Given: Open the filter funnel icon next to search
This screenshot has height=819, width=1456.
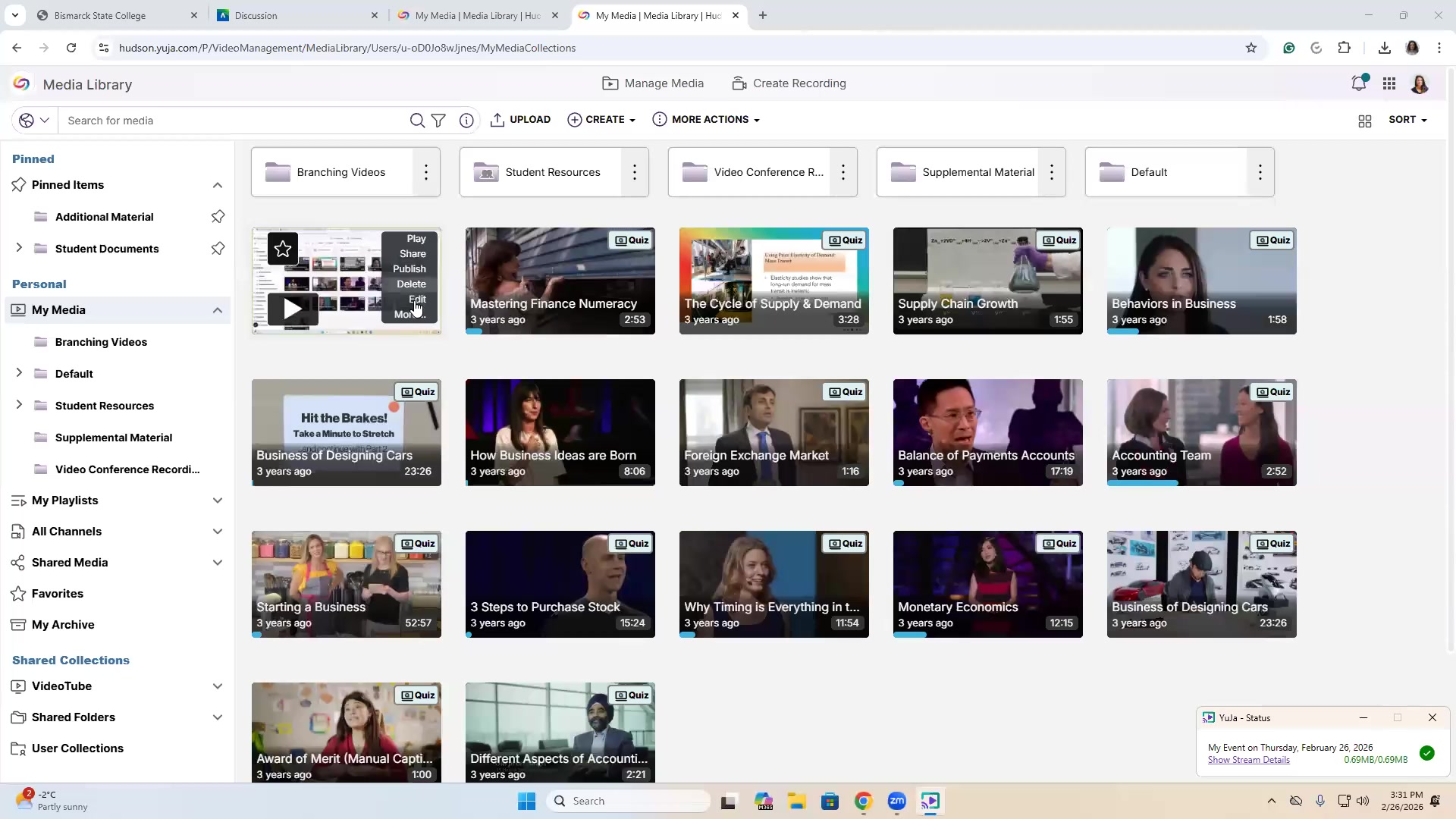Looking at the screenshot, I should point(438,121).
